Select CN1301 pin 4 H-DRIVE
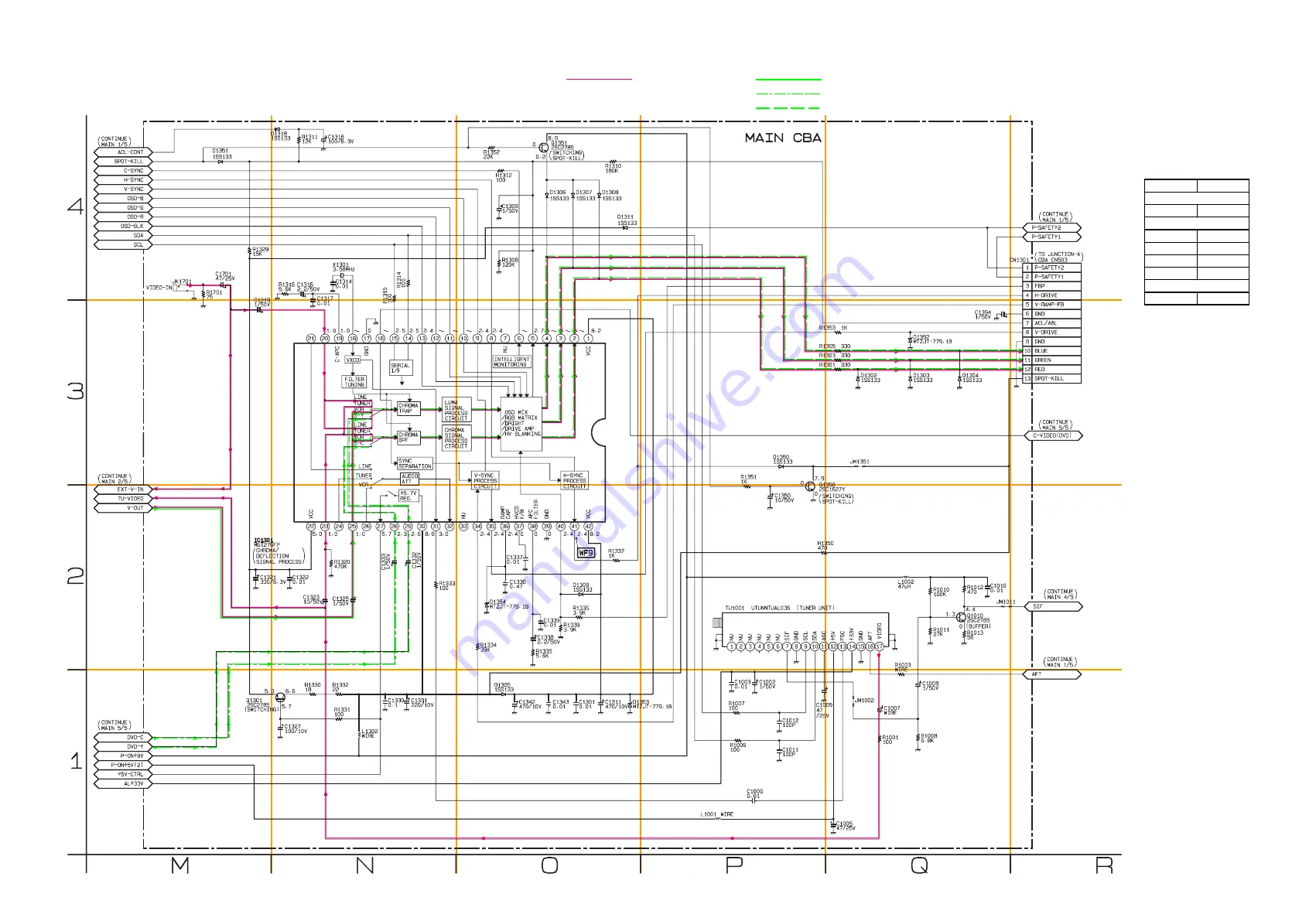This screenshot has width=1316, height=921. tap(1051, 295)
